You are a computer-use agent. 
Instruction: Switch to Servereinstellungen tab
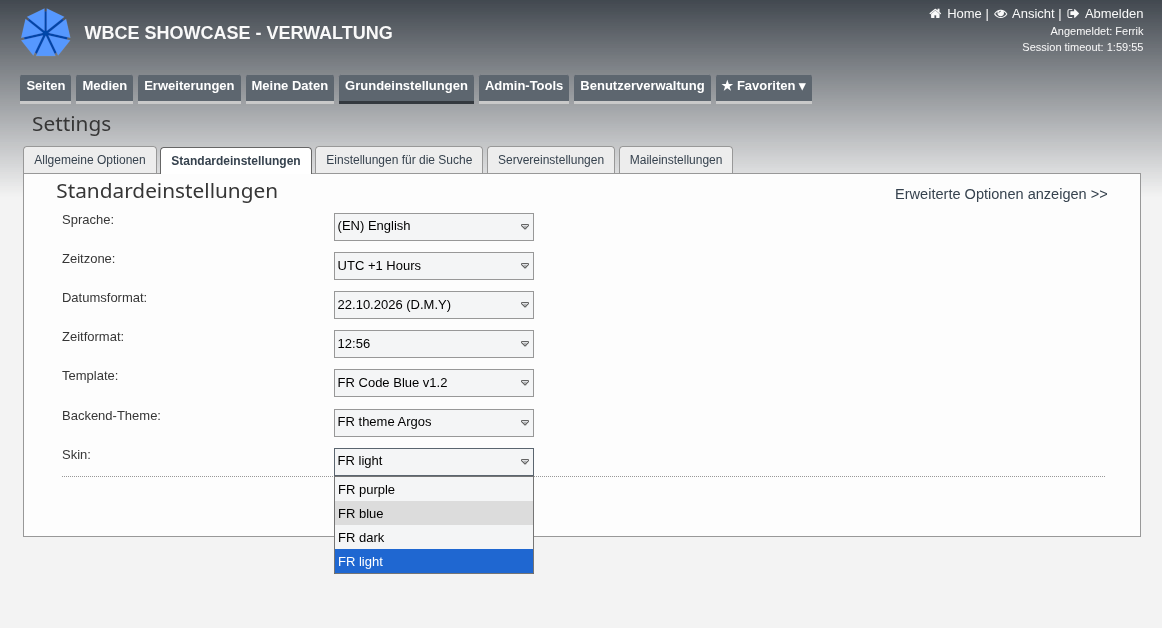pyautogui.click(x=551, y=160)
